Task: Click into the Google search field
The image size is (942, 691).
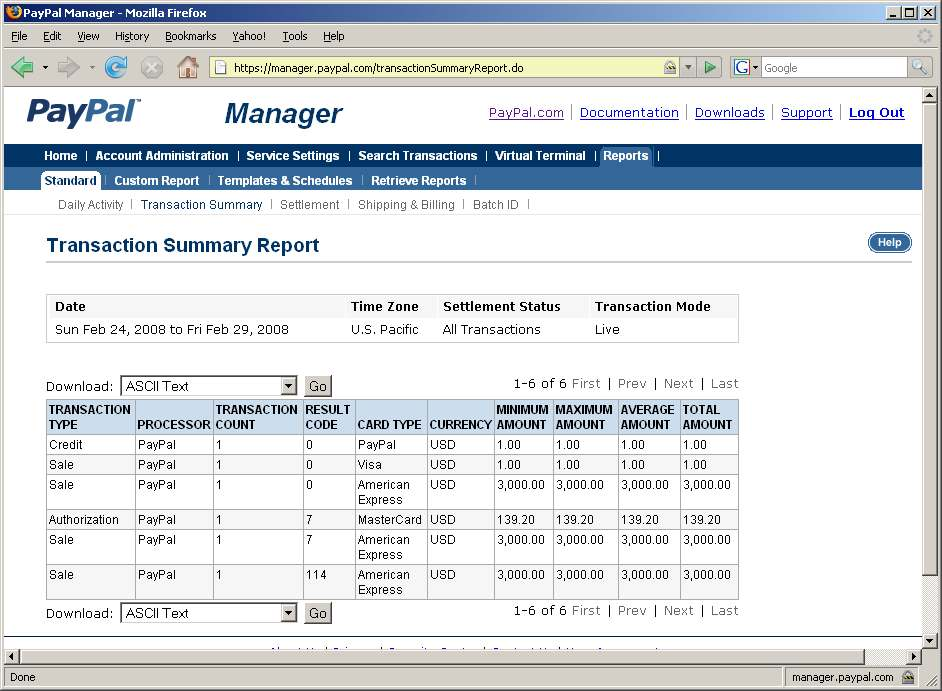Action: point(833,68)
